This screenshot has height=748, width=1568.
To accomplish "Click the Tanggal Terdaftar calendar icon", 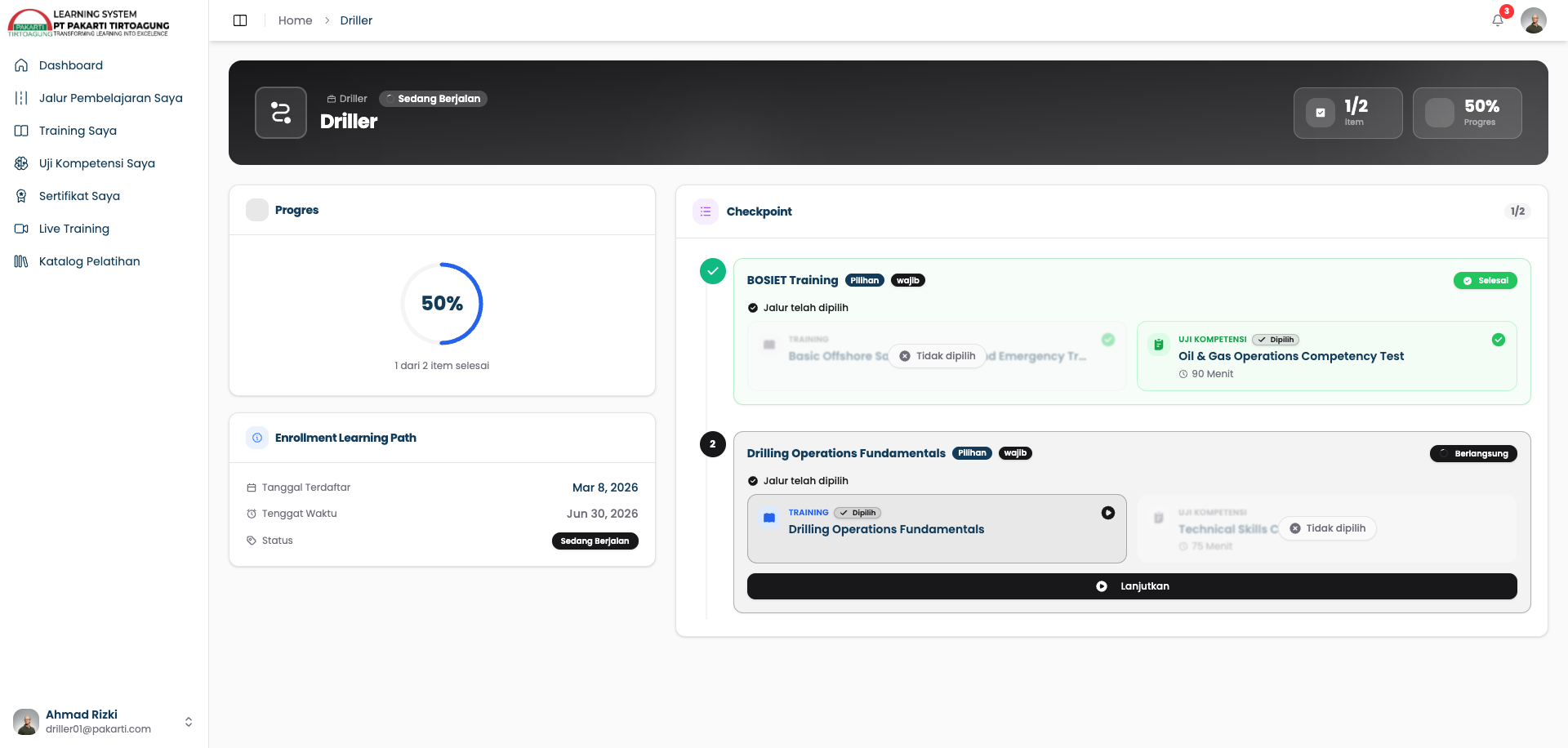I will click(x=252, y=488).
